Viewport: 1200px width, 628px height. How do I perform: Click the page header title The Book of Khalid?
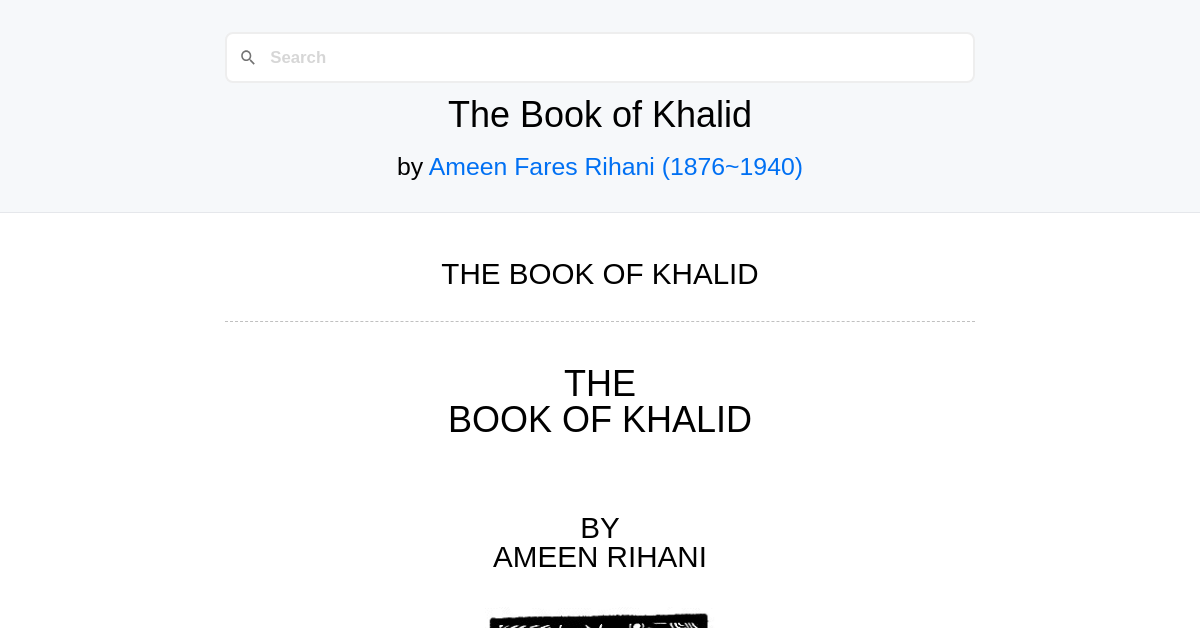pos(600,114)
